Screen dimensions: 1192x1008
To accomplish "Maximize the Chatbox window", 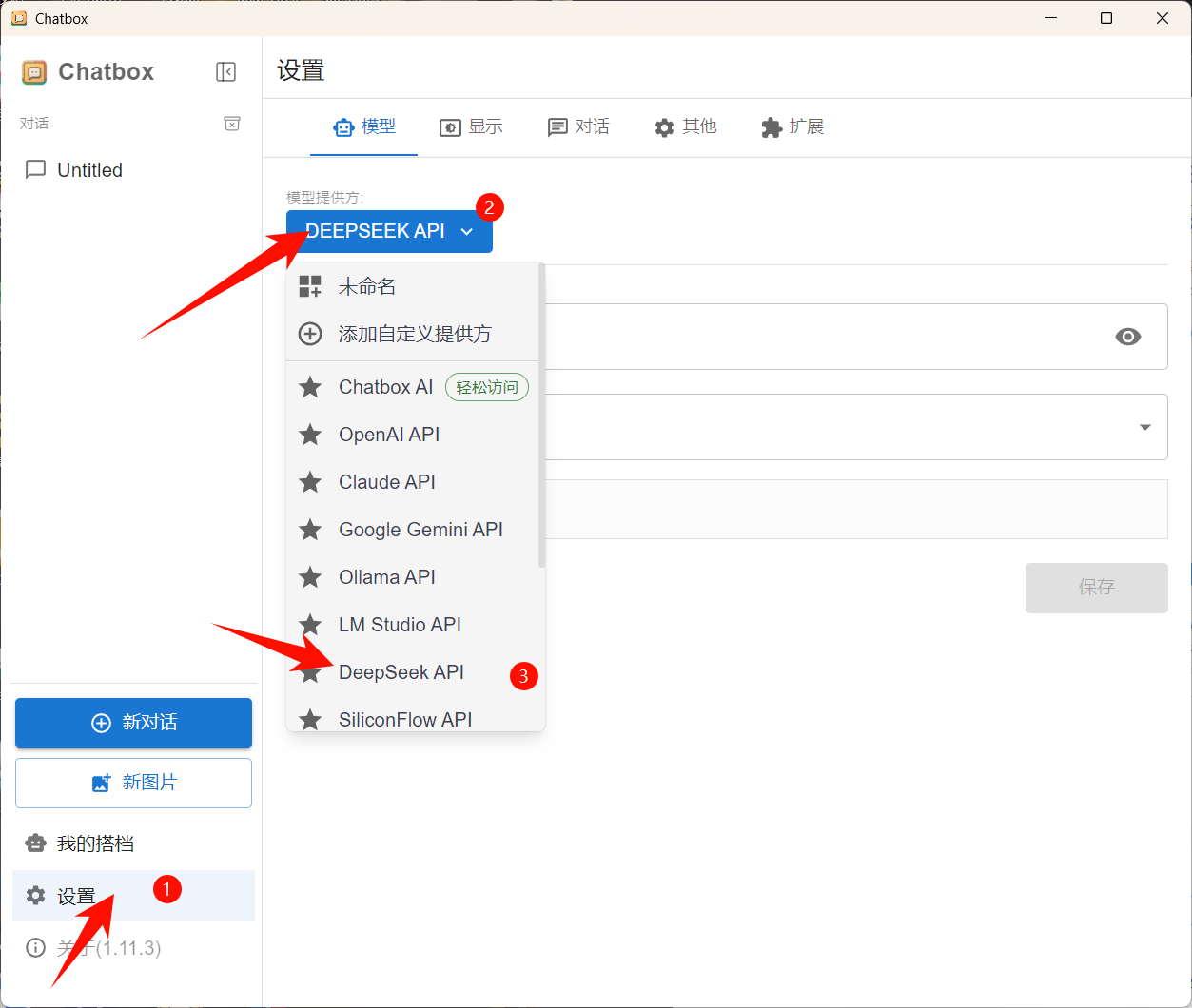I will (x=1106, y=18).
